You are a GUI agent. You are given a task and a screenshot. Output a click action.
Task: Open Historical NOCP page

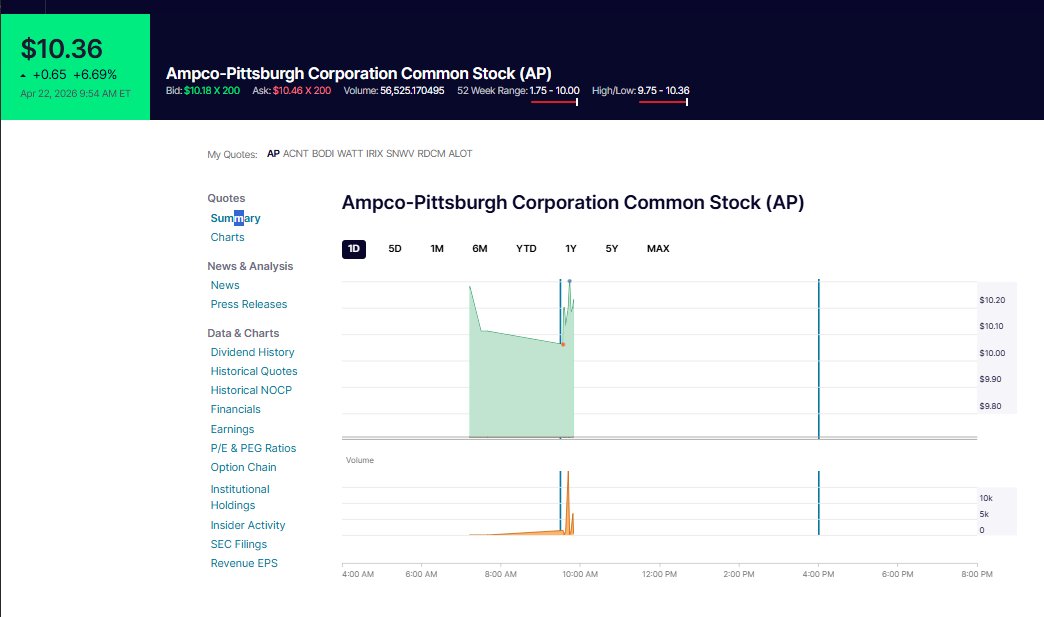[251, 390]
